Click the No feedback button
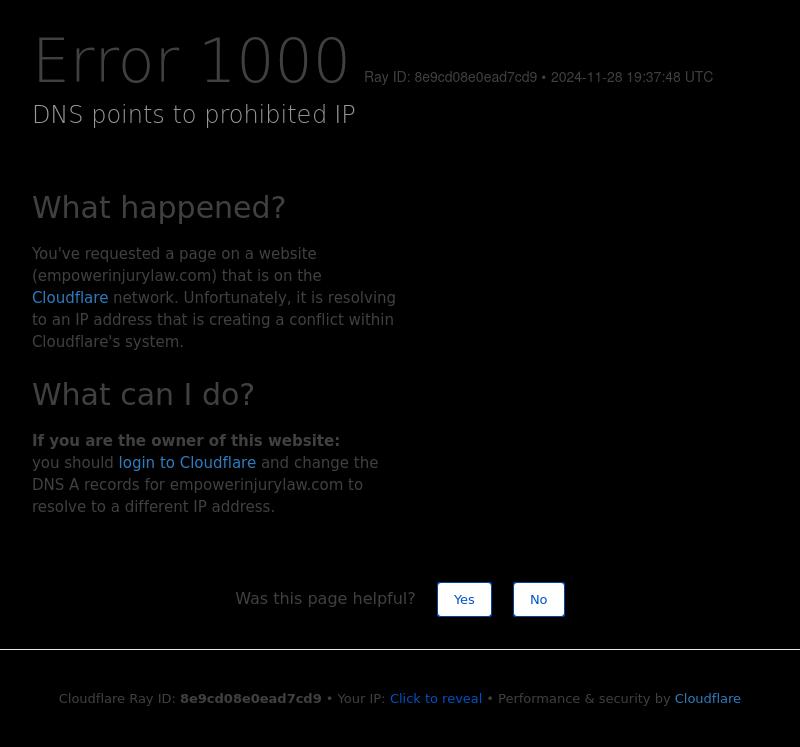The width and height of the screenshot is (800, 747). tap(539, 600)
